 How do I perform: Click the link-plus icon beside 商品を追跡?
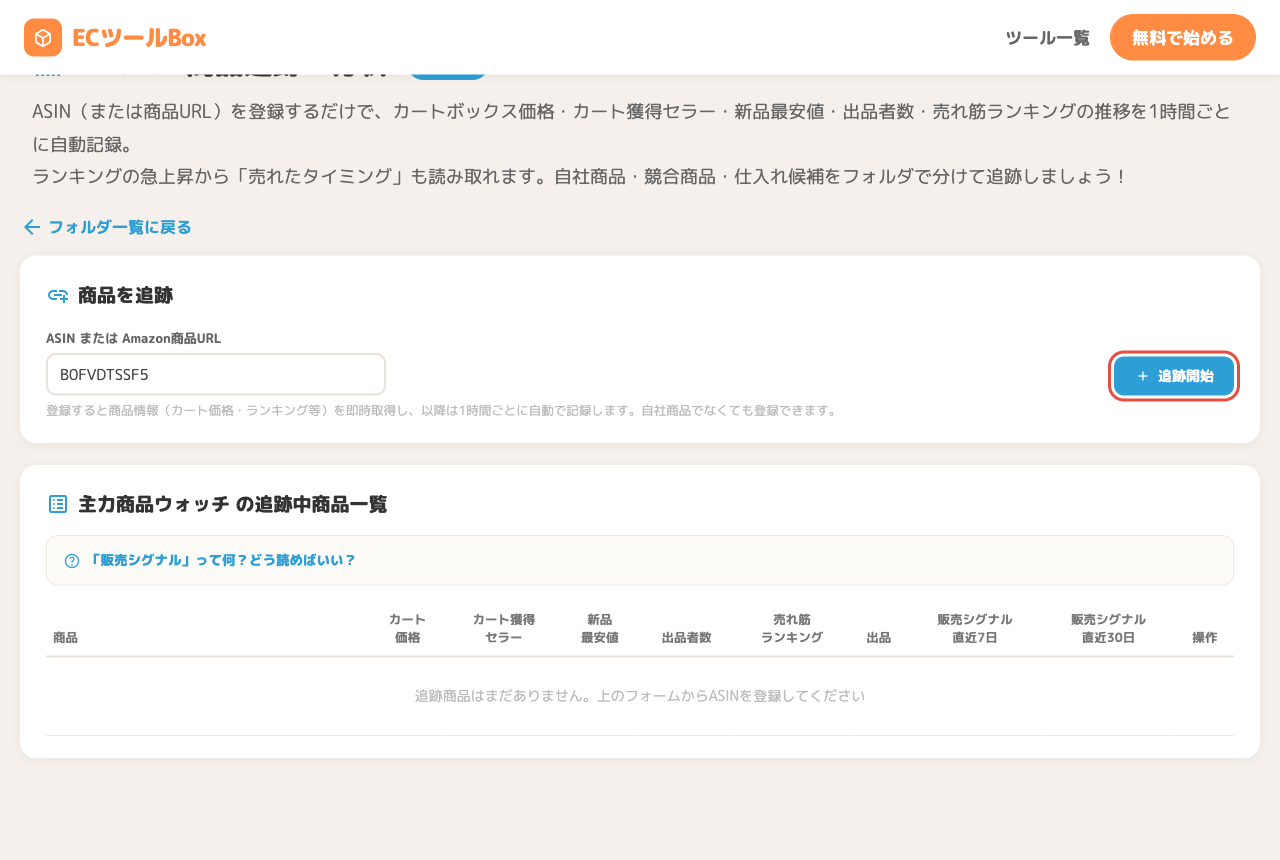pos(58,295)
